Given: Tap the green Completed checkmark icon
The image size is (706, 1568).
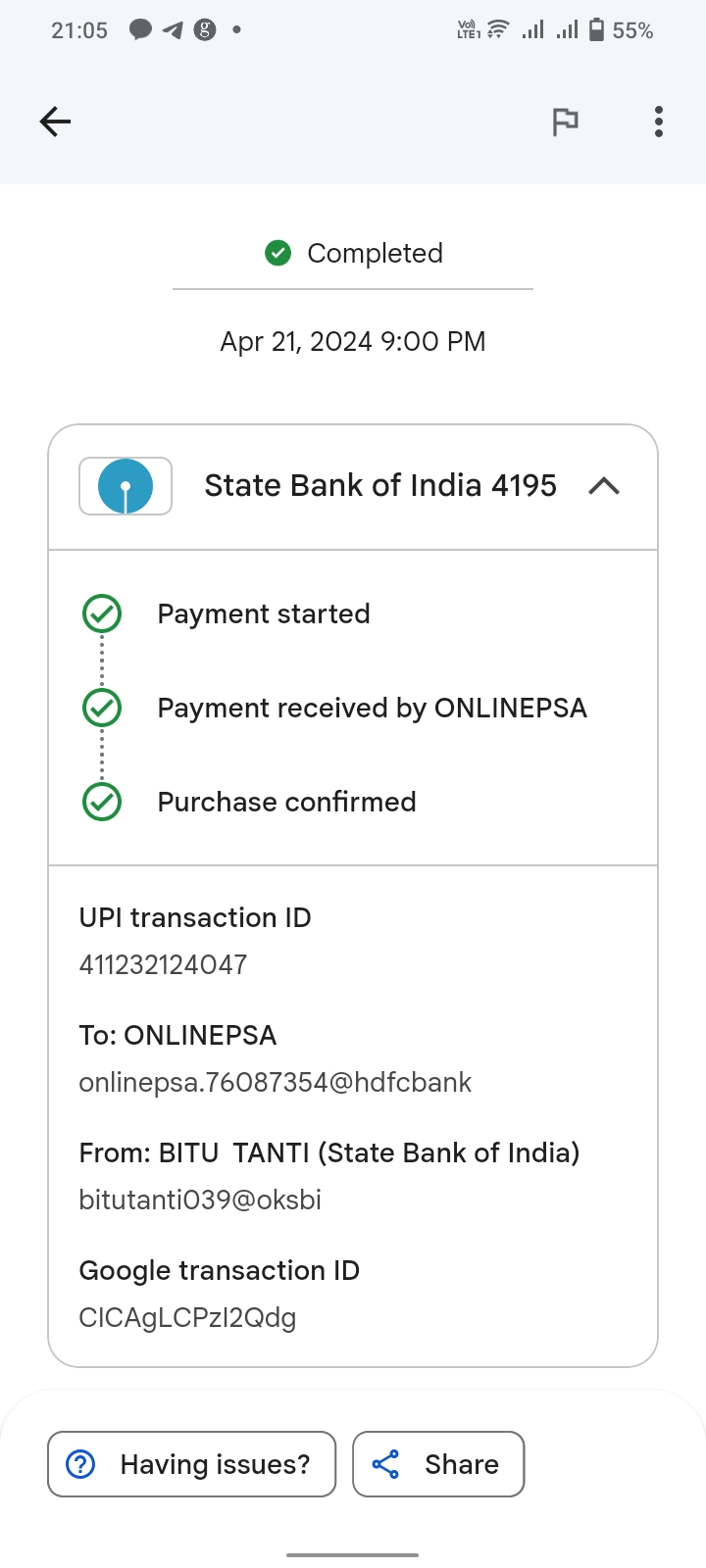Looking at the screenshot, I should point(278,254).
